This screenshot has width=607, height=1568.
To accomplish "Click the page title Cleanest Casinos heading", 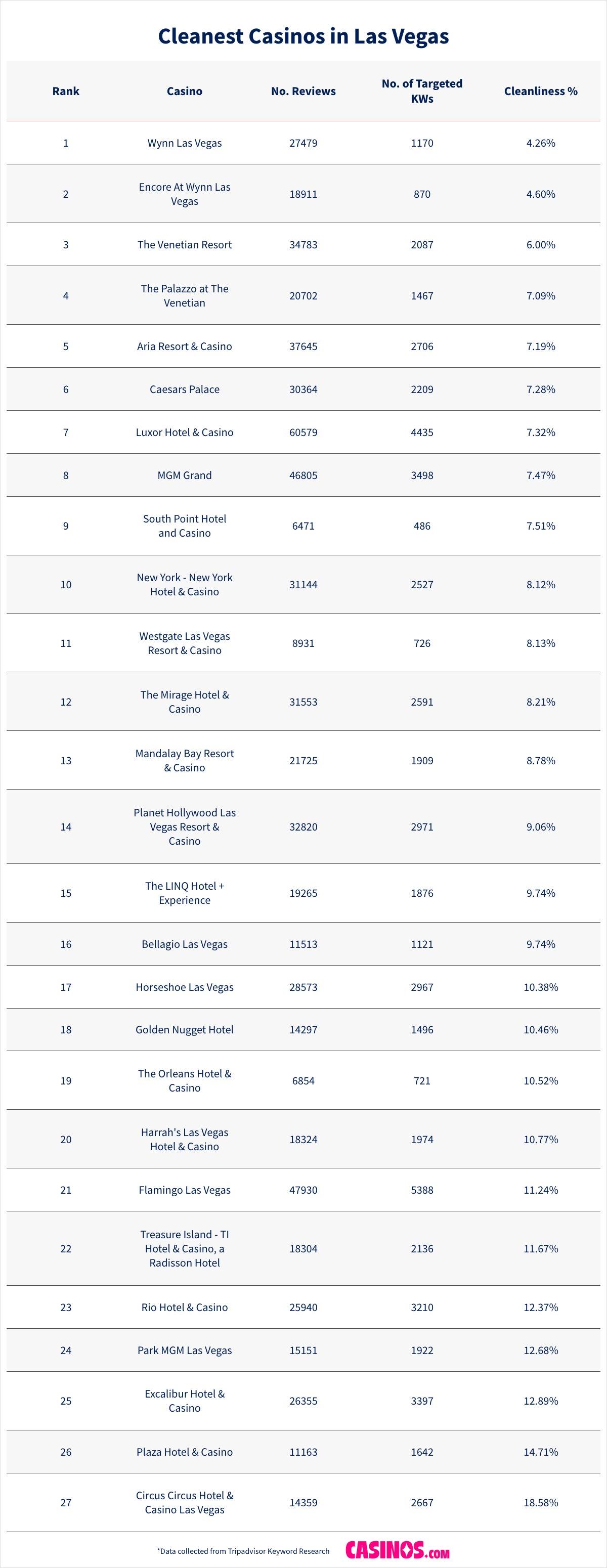I will (303, 36).
